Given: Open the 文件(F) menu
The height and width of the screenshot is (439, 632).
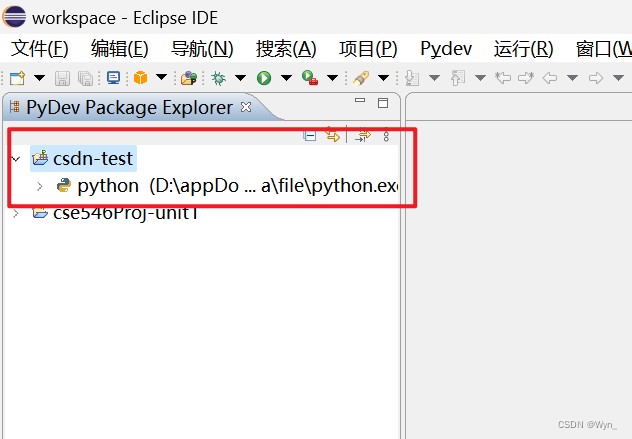Looking at the screenshot, I should [40, 49].
